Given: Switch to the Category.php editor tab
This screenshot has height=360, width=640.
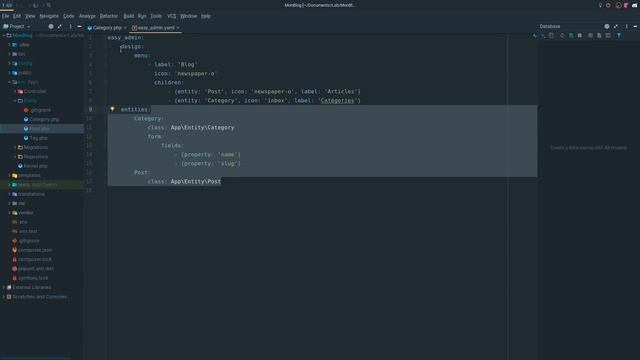Looking at the screenshot, I should 107,28.
